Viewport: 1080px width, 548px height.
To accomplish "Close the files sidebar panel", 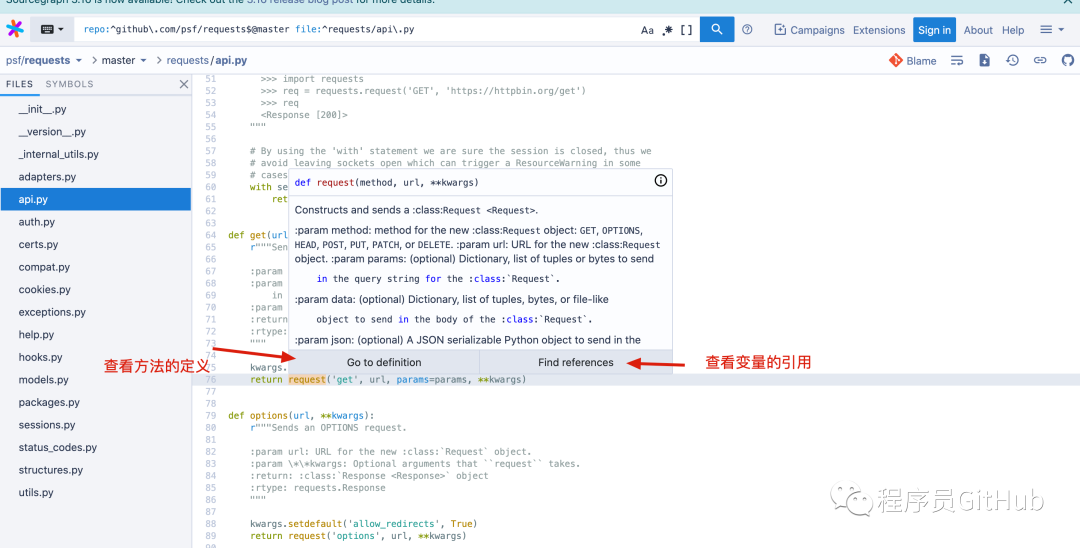I will [x=184, y=84].
